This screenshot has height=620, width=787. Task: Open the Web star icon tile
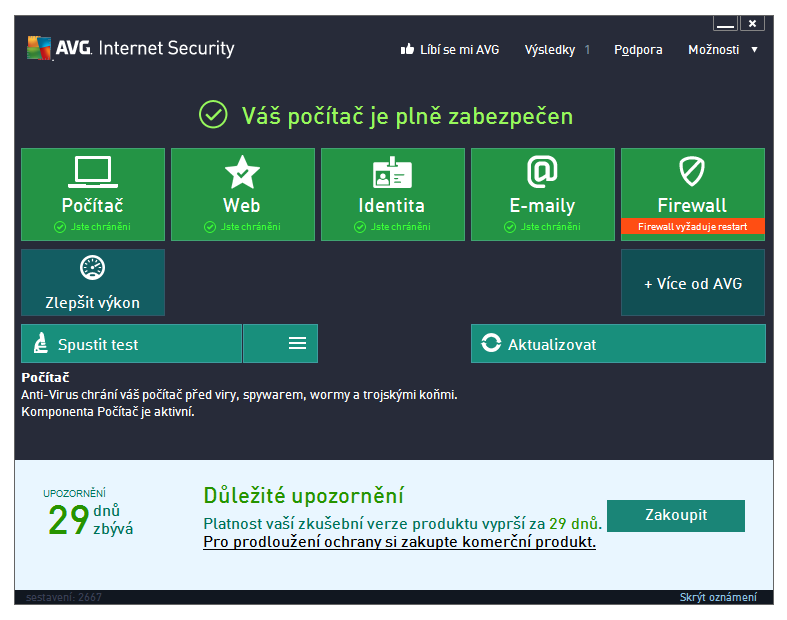[242, 172]
